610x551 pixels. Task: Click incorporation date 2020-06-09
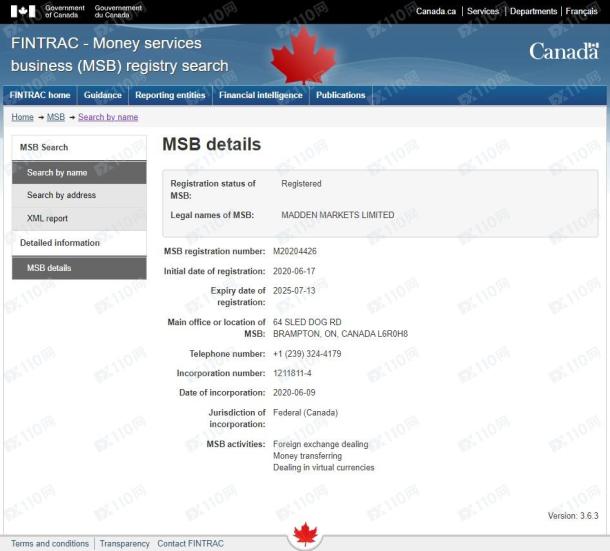point(294,393)
